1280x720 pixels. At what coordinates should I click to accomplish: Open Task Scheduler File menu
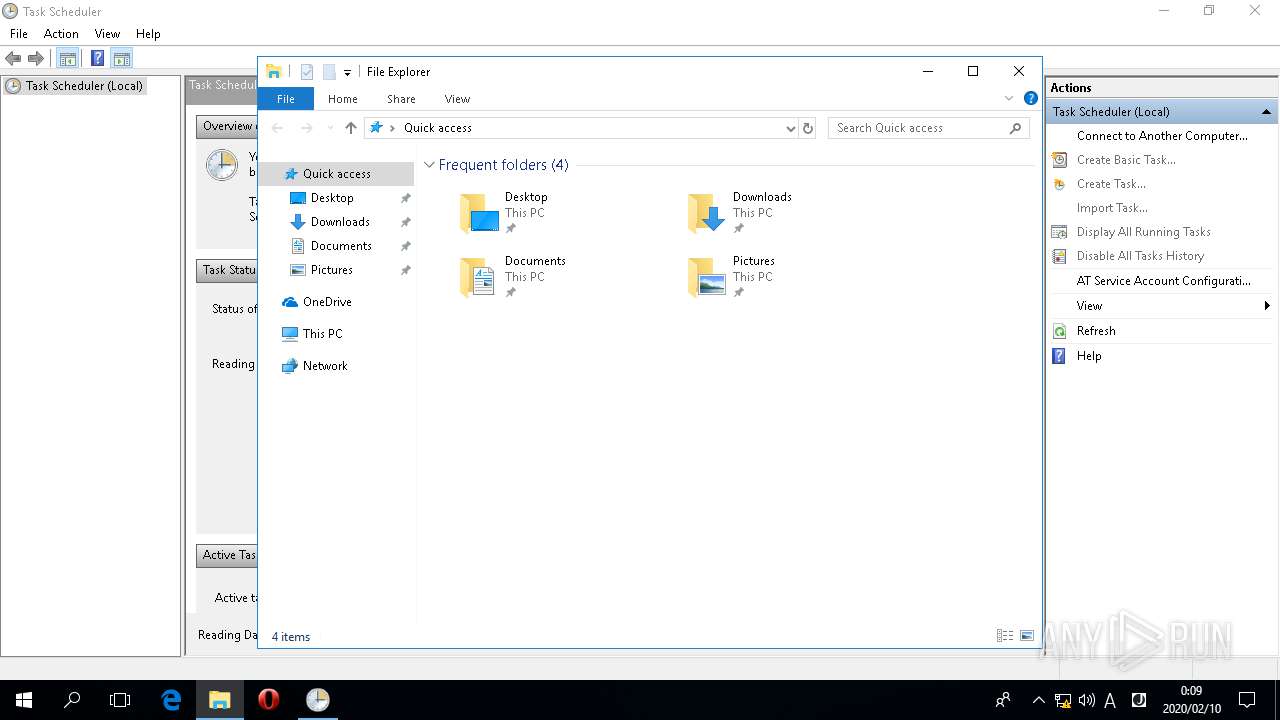(x=19, y=33)
